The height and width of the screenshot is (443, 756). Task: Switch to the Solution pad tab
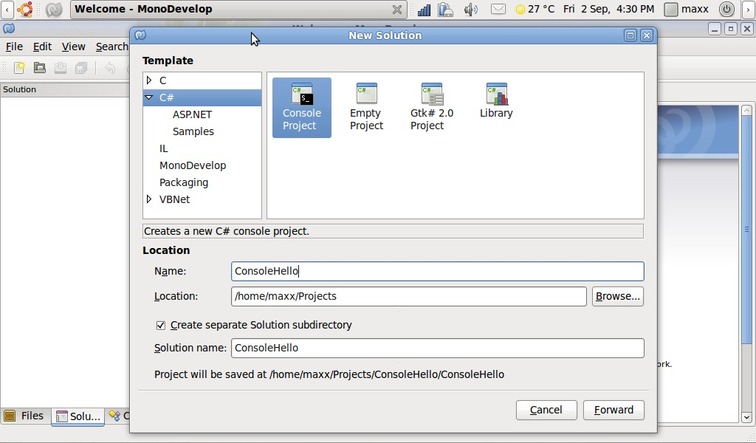tap(78, 416)
